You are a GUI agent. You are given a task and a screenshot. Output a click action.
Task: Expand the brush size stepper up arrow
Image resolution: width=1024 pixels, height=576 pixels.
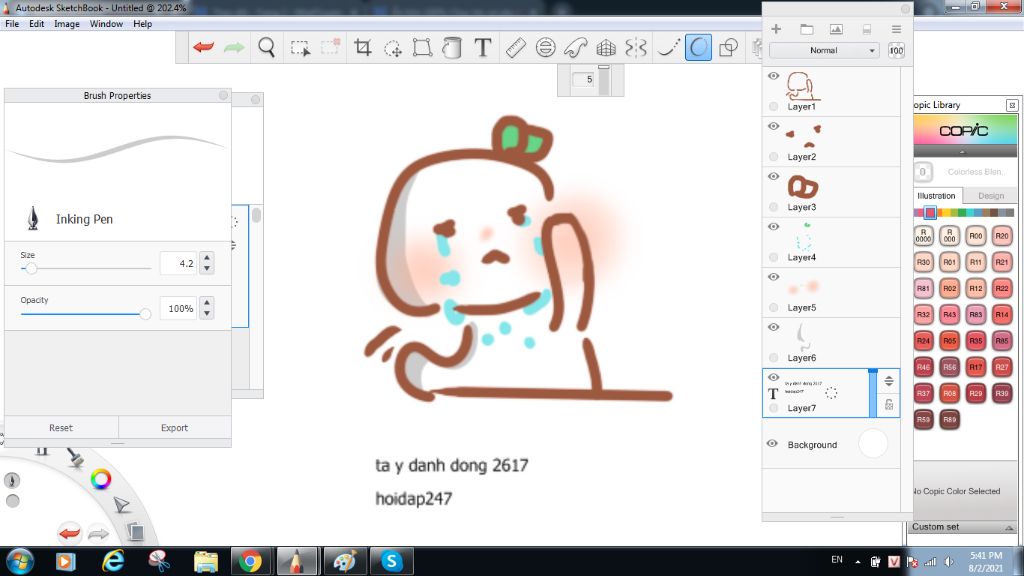tap(206, 258)
